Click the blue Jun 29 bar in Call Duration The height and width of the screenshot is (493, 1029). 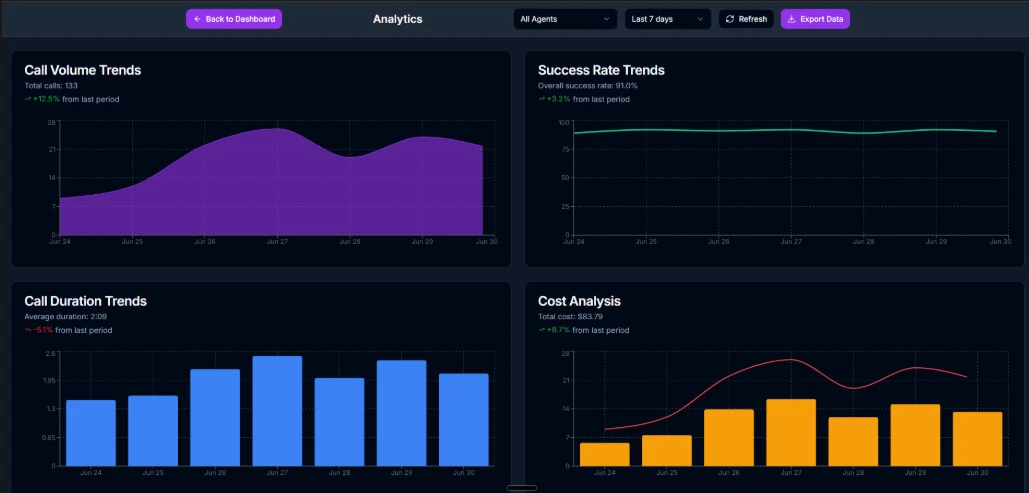(x=402, y=413)
